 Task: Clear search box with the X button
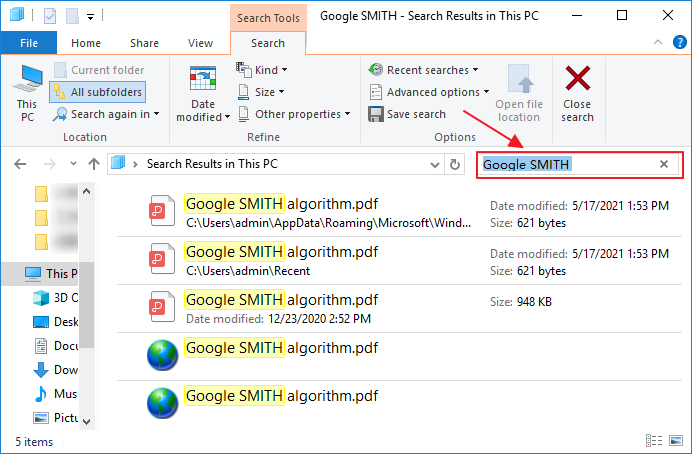664,164
